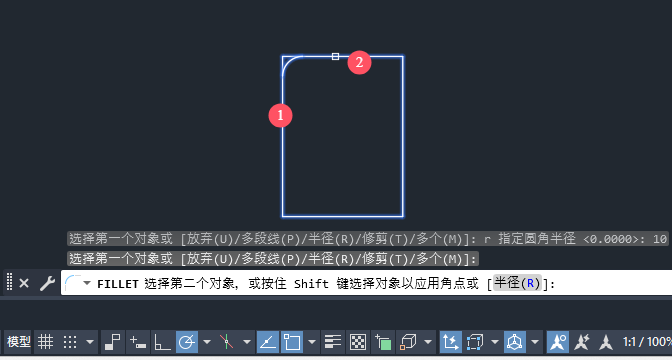
Task: Choose the 半径(R) option in command line
Action: [517, 283]
